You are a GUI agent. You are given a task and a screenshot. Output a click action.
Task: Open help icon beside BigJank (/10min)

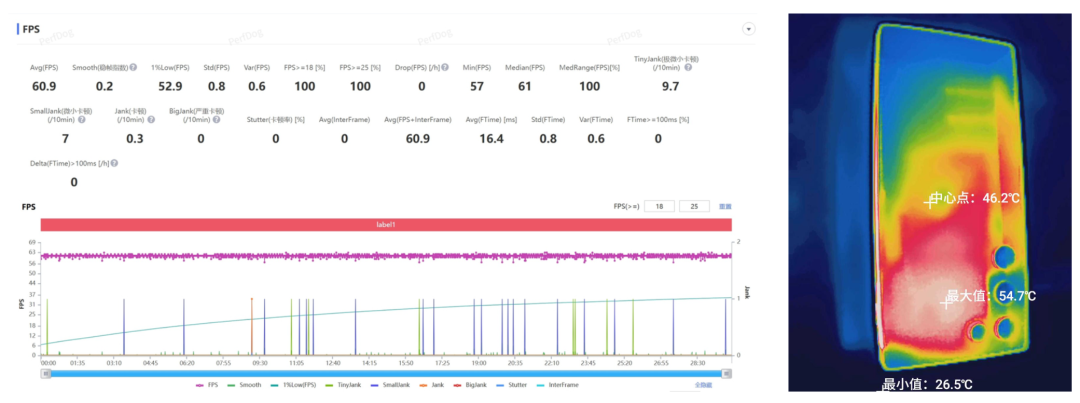(218, 119)
